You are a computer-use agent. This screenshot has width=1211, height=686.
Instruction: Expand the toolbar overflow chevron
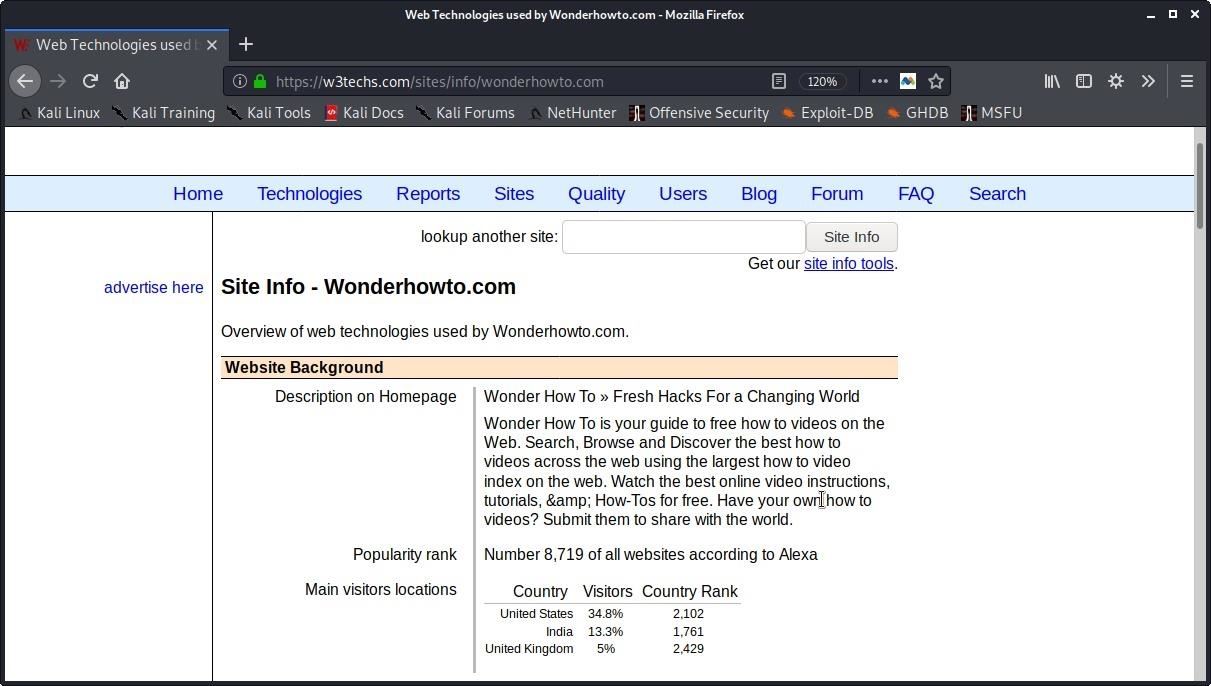click(x=1148, y=81)
